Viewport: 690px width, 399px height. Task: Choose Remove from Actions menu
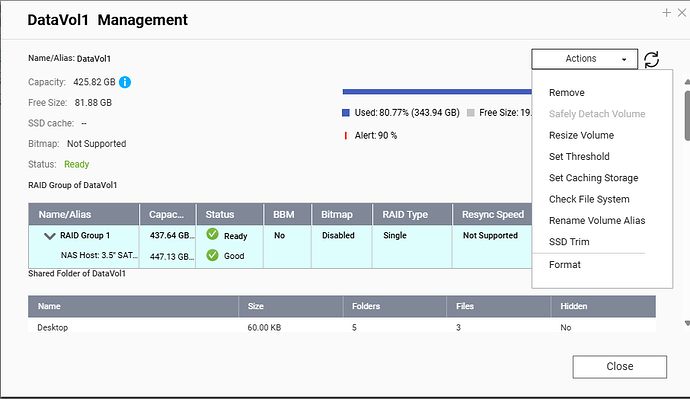(x=567, y=93)
